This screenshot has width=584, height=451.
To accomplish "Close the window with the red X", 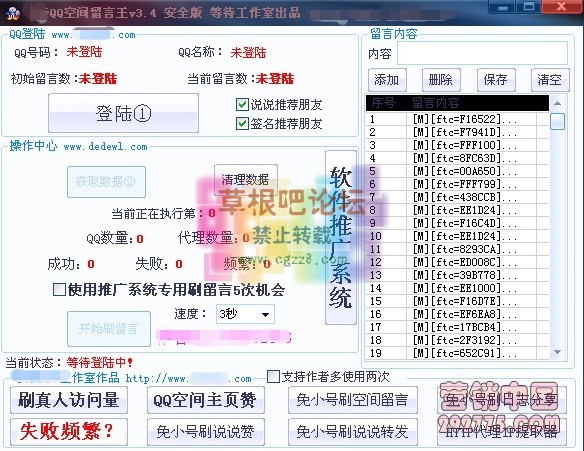I will pyautogui.click(x=562, y=7).
